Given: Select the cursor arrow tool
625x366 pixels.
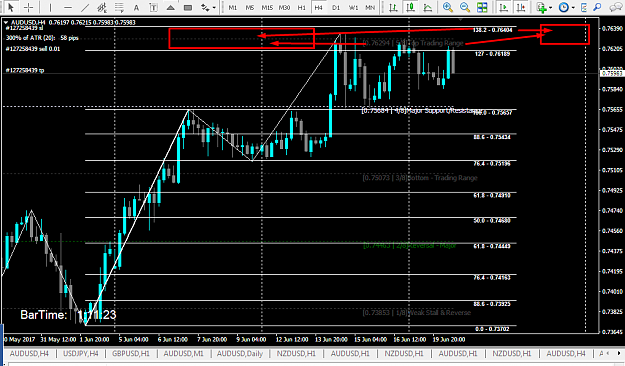Looking at the screenshot, I should pos(11,7).
